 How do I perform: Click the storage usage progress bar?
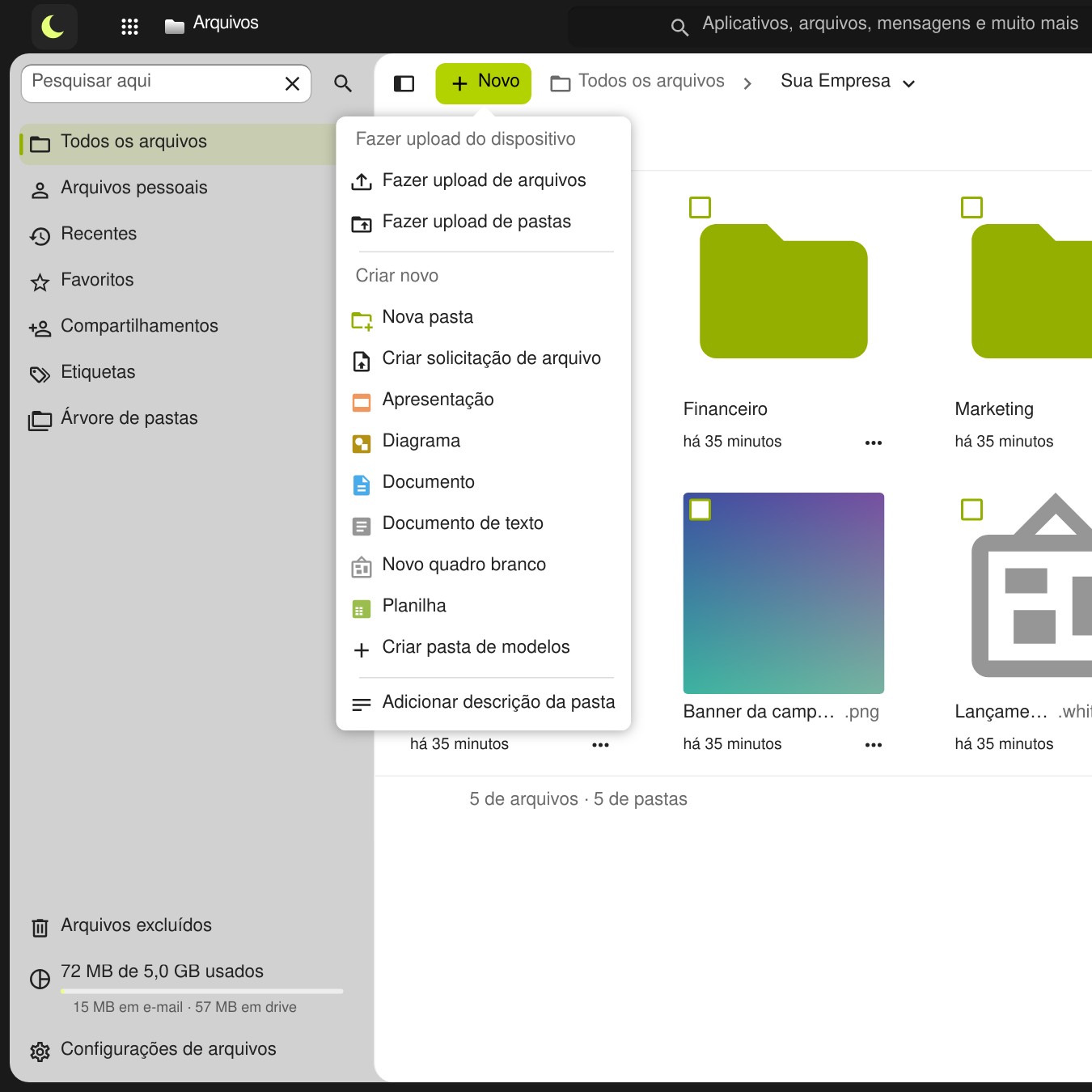[x=202, y=991]
